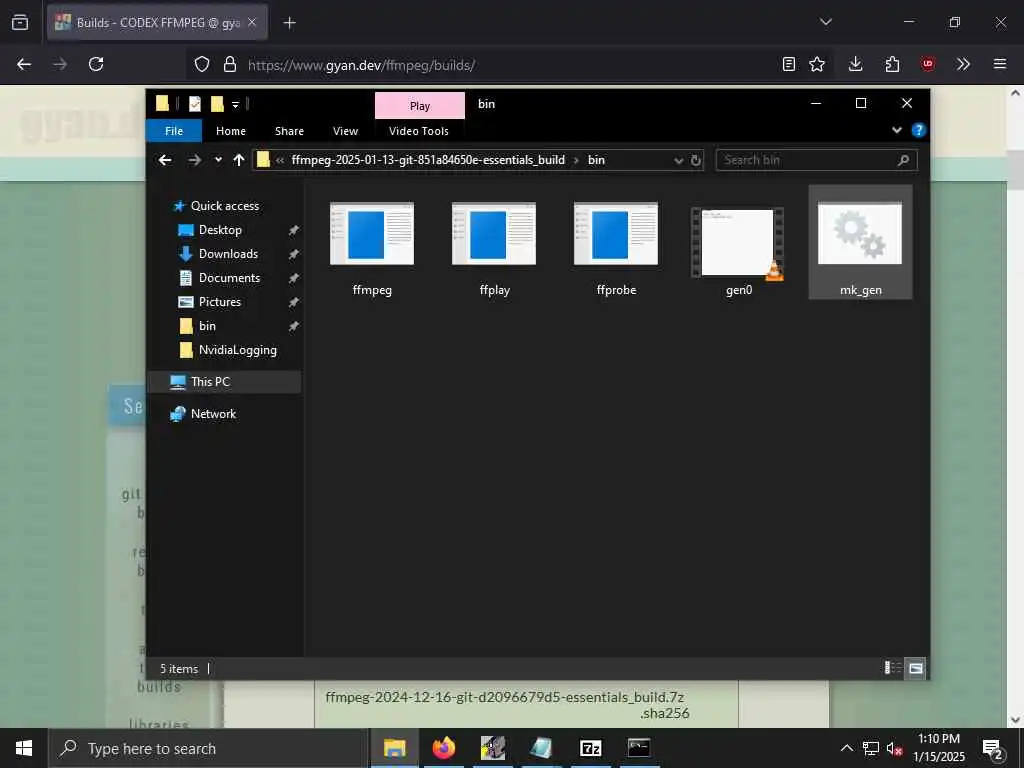Viewport: 1024px width, 768px height.
Task: Open command prompt from the taskbar
Action: pos(639,748)
